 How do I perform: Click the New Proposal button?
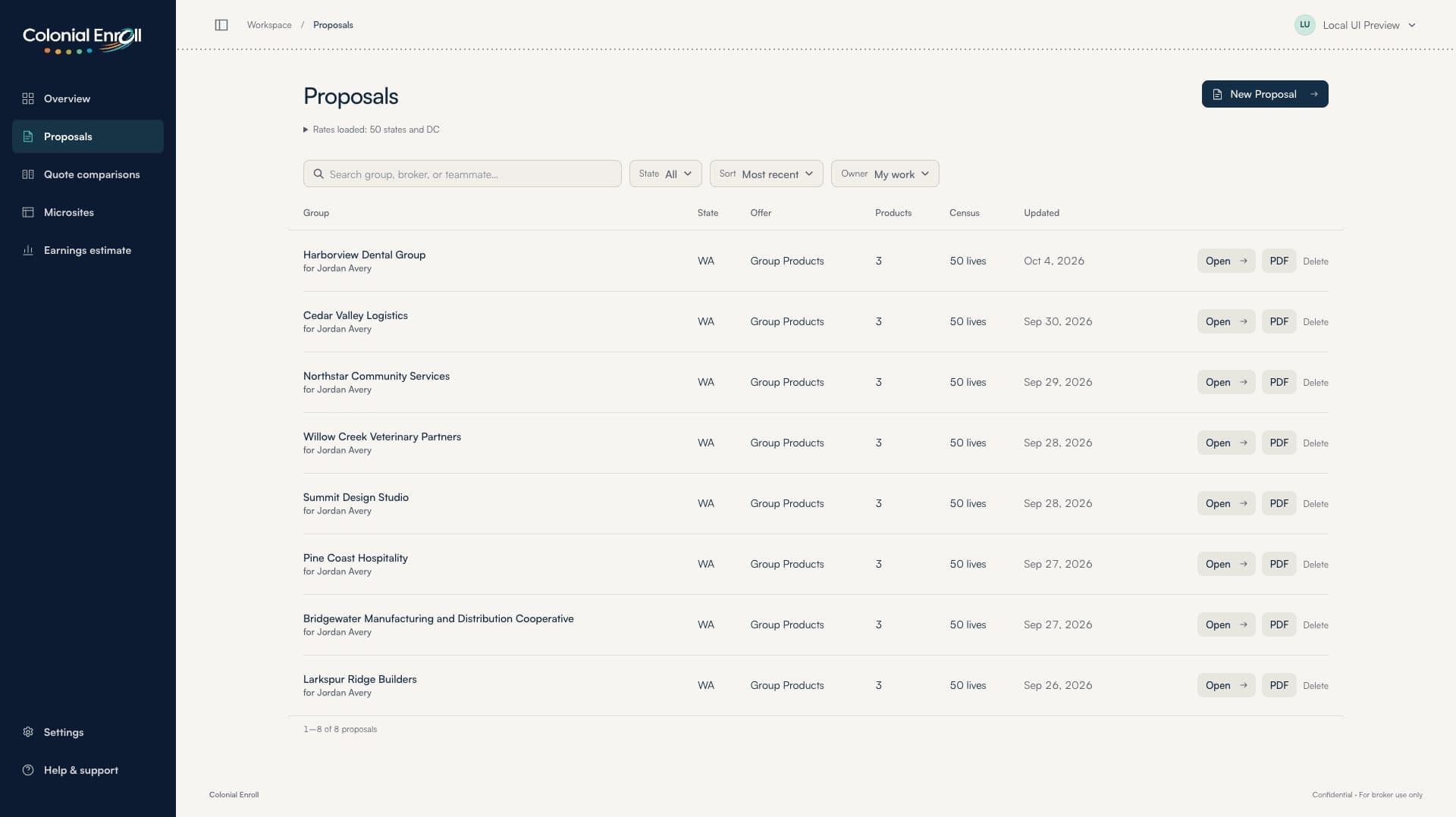(1265, 94)
